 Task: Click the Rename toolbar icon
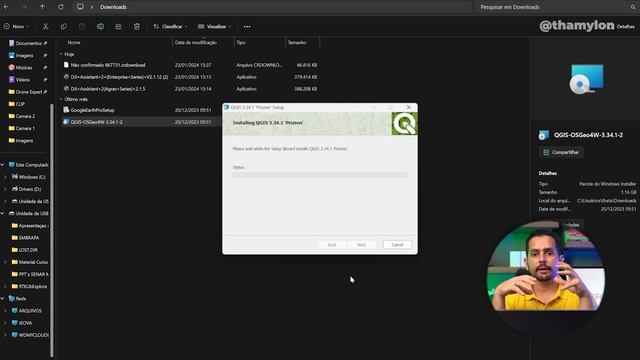click(100, 27)
